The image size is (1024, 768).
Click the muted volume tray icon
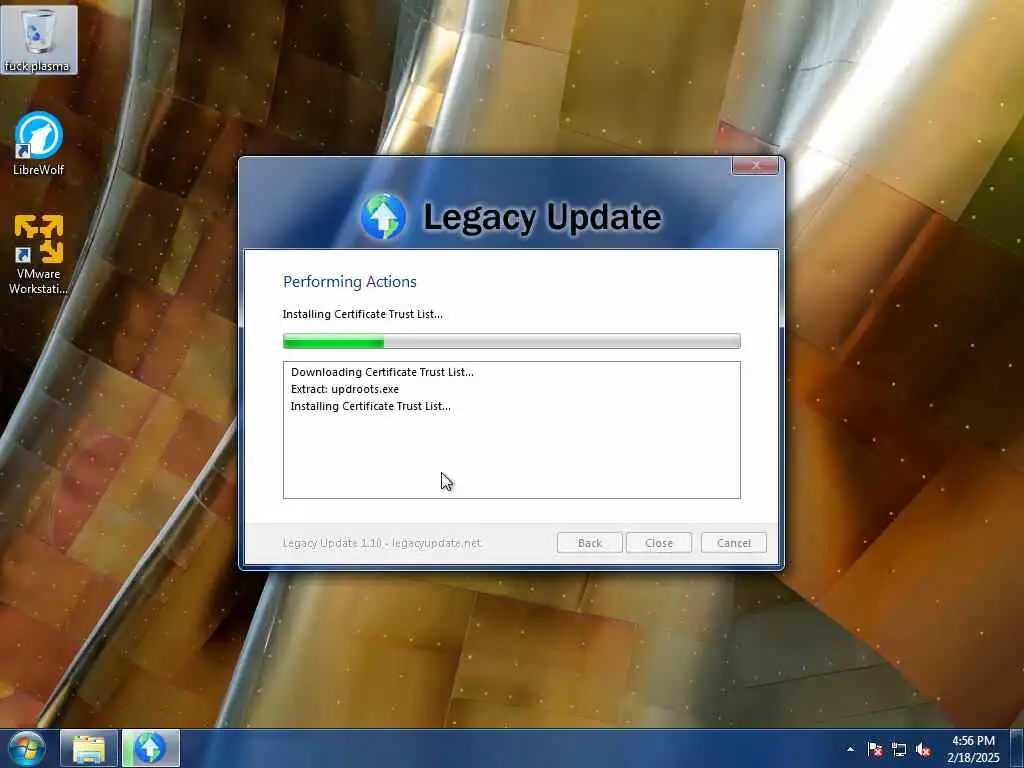pos(923,749)
